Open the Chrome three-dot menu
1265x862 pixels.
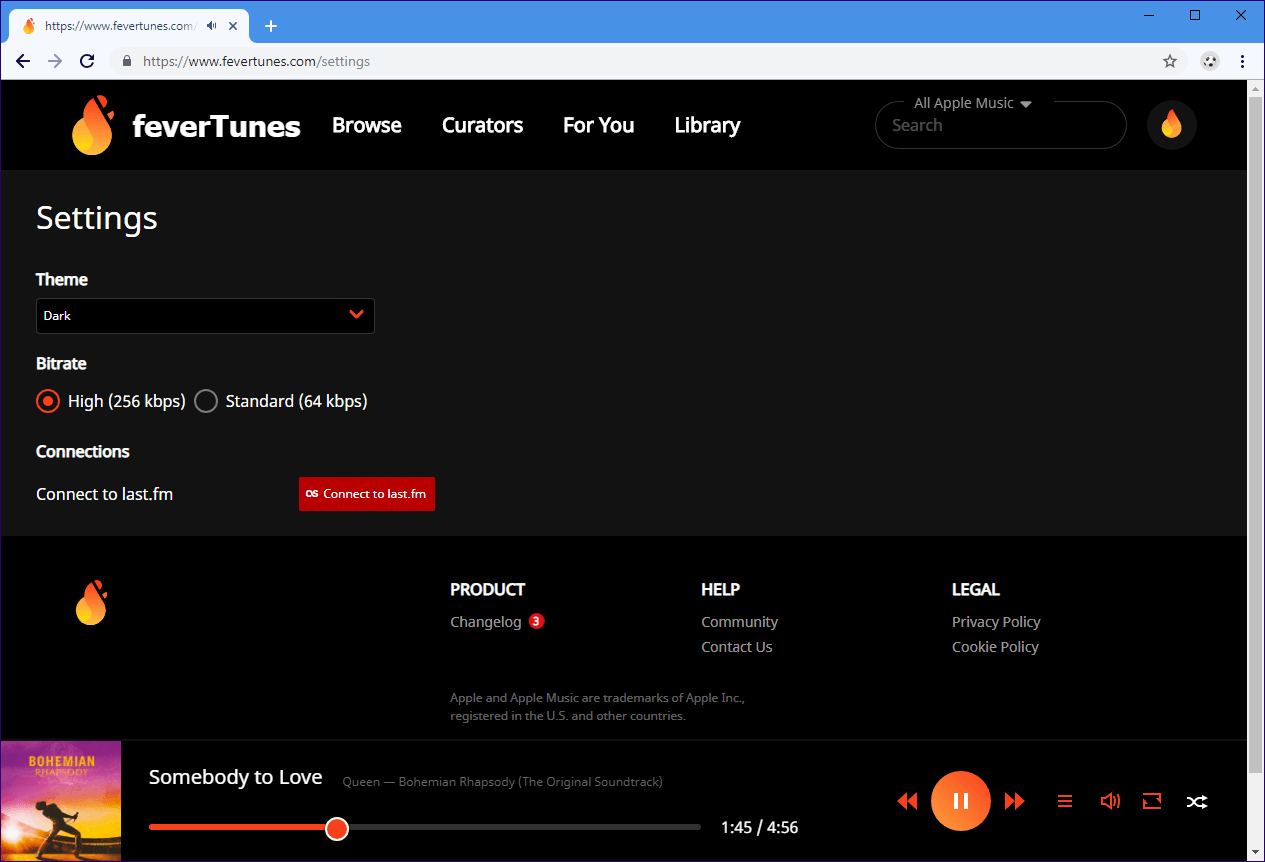point(1243,61)
